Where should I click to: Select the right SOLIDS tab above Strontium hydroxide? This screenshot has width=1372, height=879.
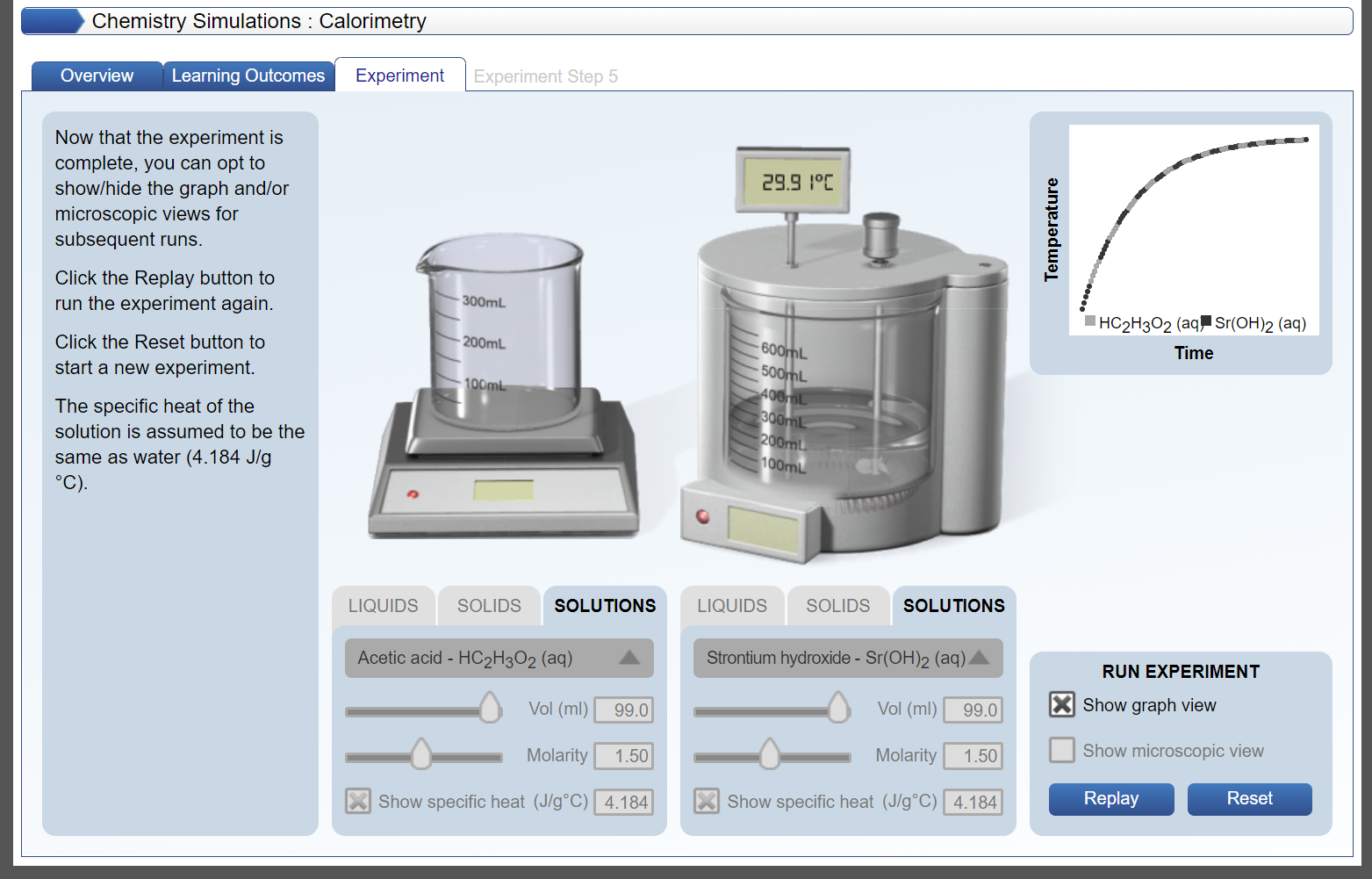(838, 606)
